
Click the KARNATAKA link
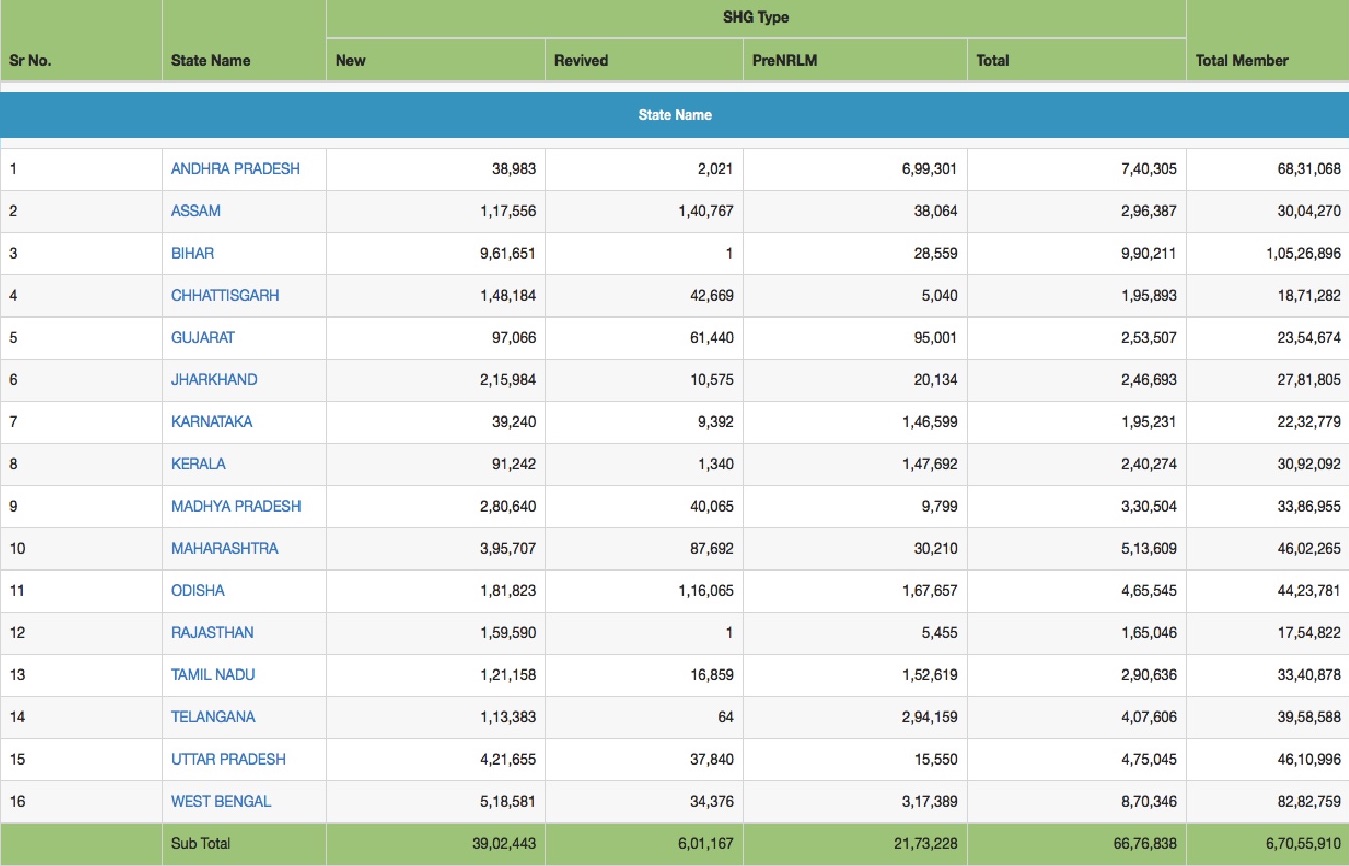click(212, 422)
